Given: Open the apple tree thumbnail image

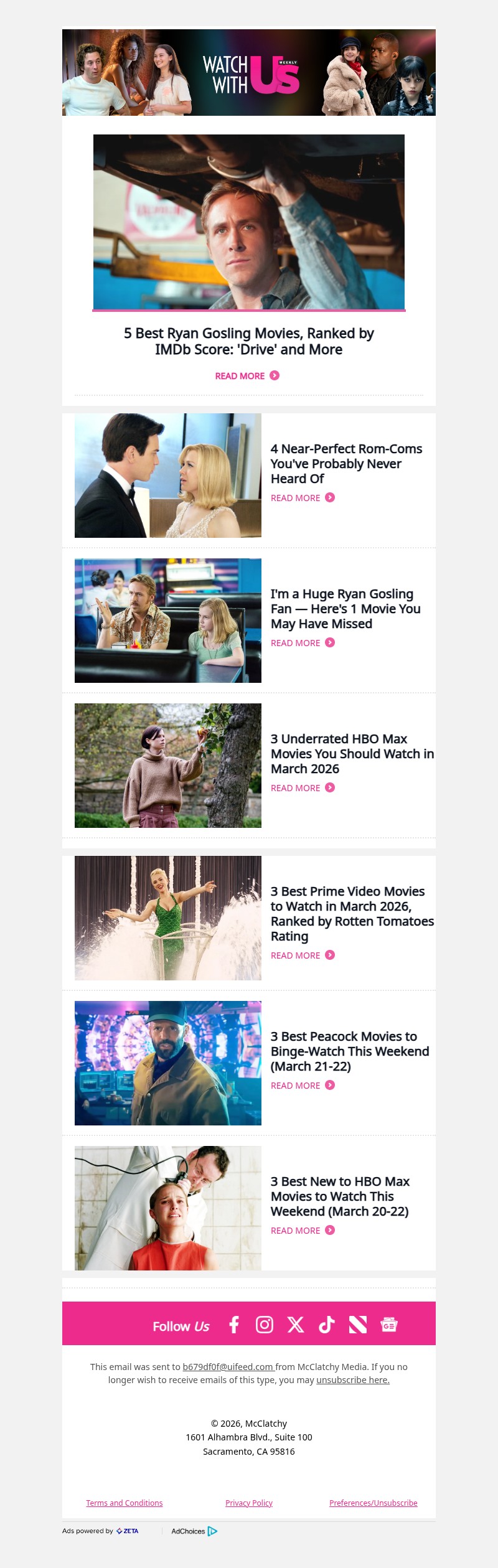Looking at the screenshot, I should [168, 766].
